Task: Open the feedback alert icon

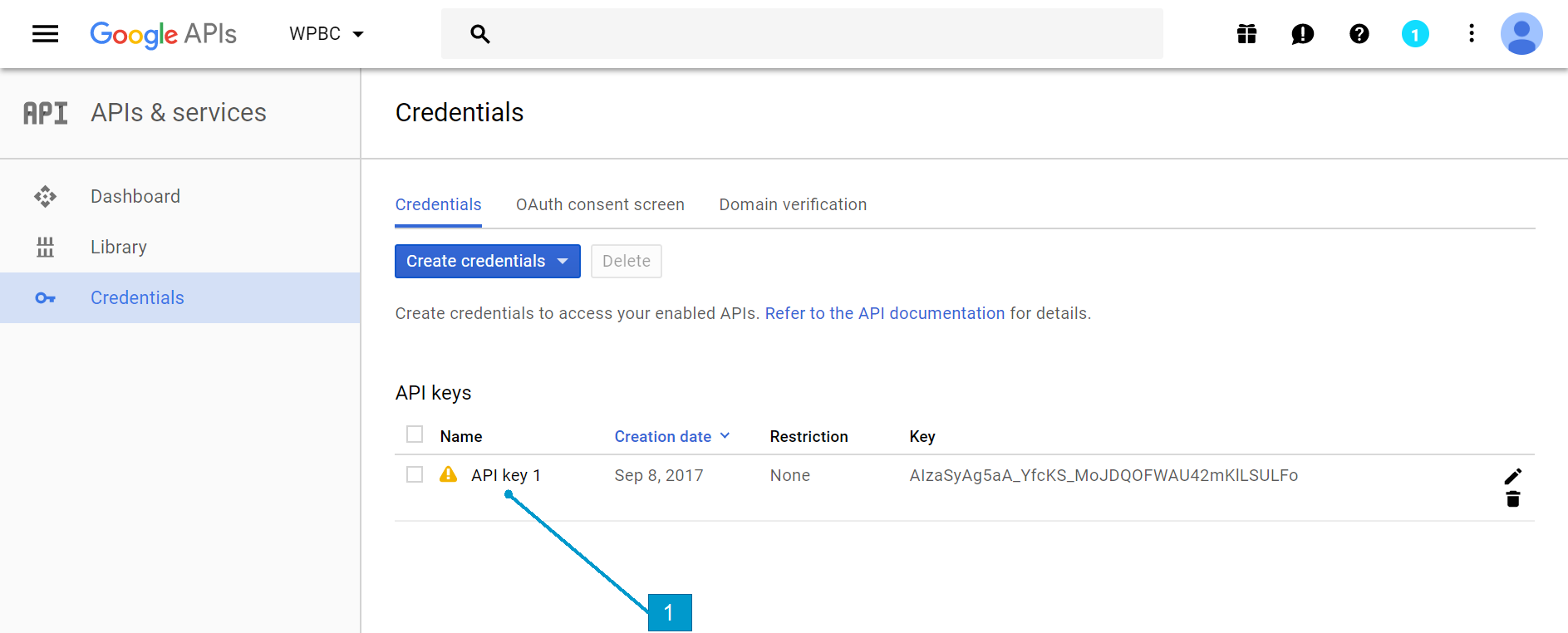Action: coord(1302,34)
